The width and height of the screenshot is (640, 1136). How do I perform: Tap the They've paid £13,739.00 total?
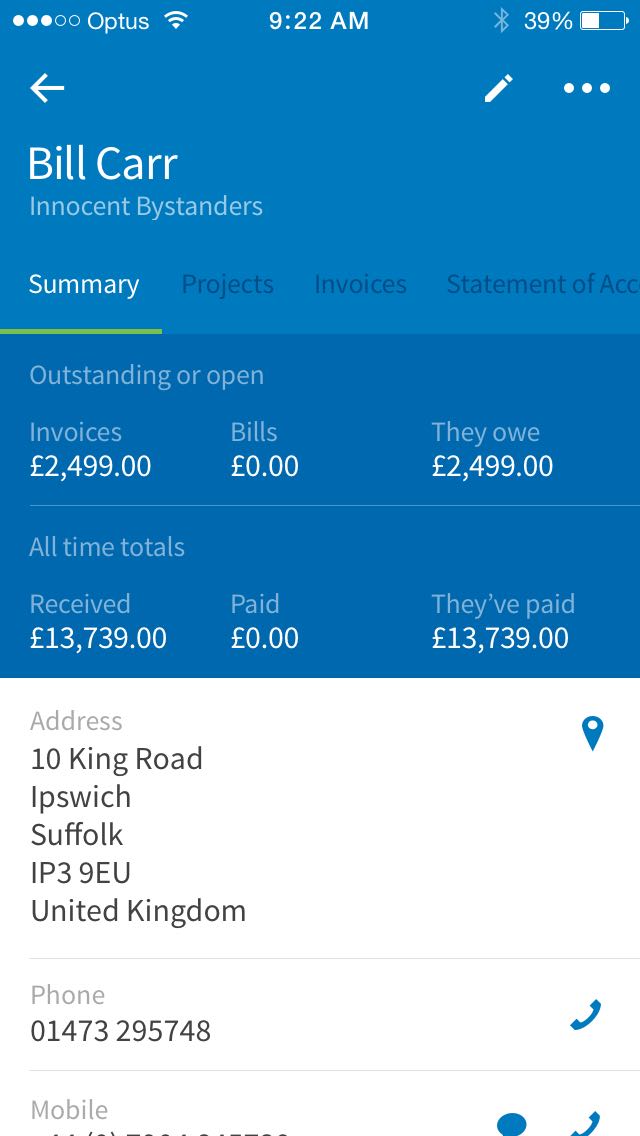coord(500,638)
